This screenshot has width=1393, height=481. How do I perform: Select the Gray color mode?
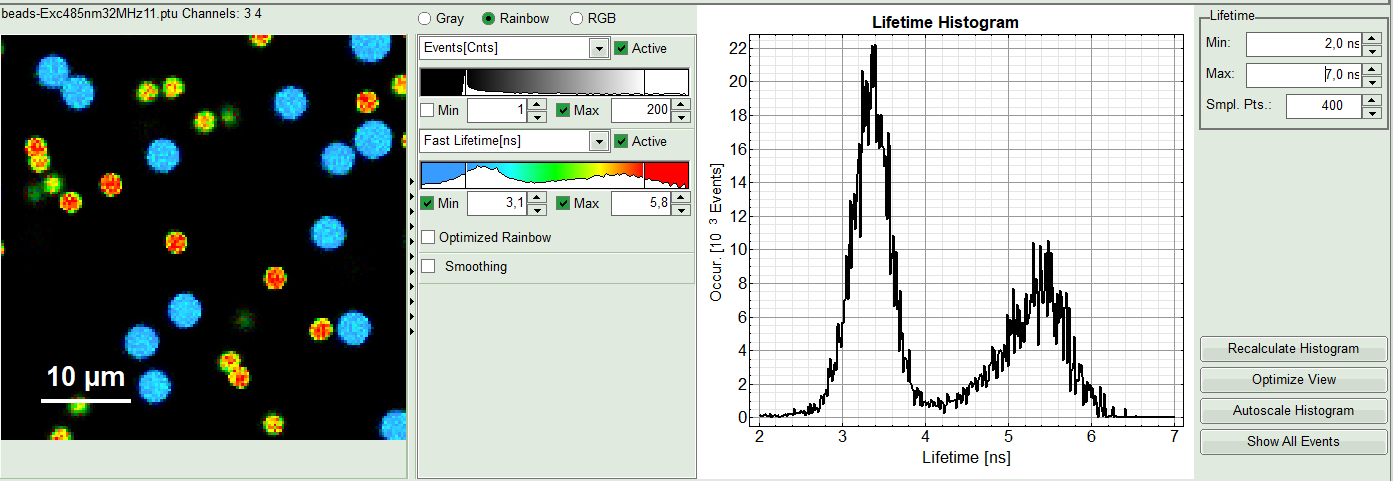[425, 18]
